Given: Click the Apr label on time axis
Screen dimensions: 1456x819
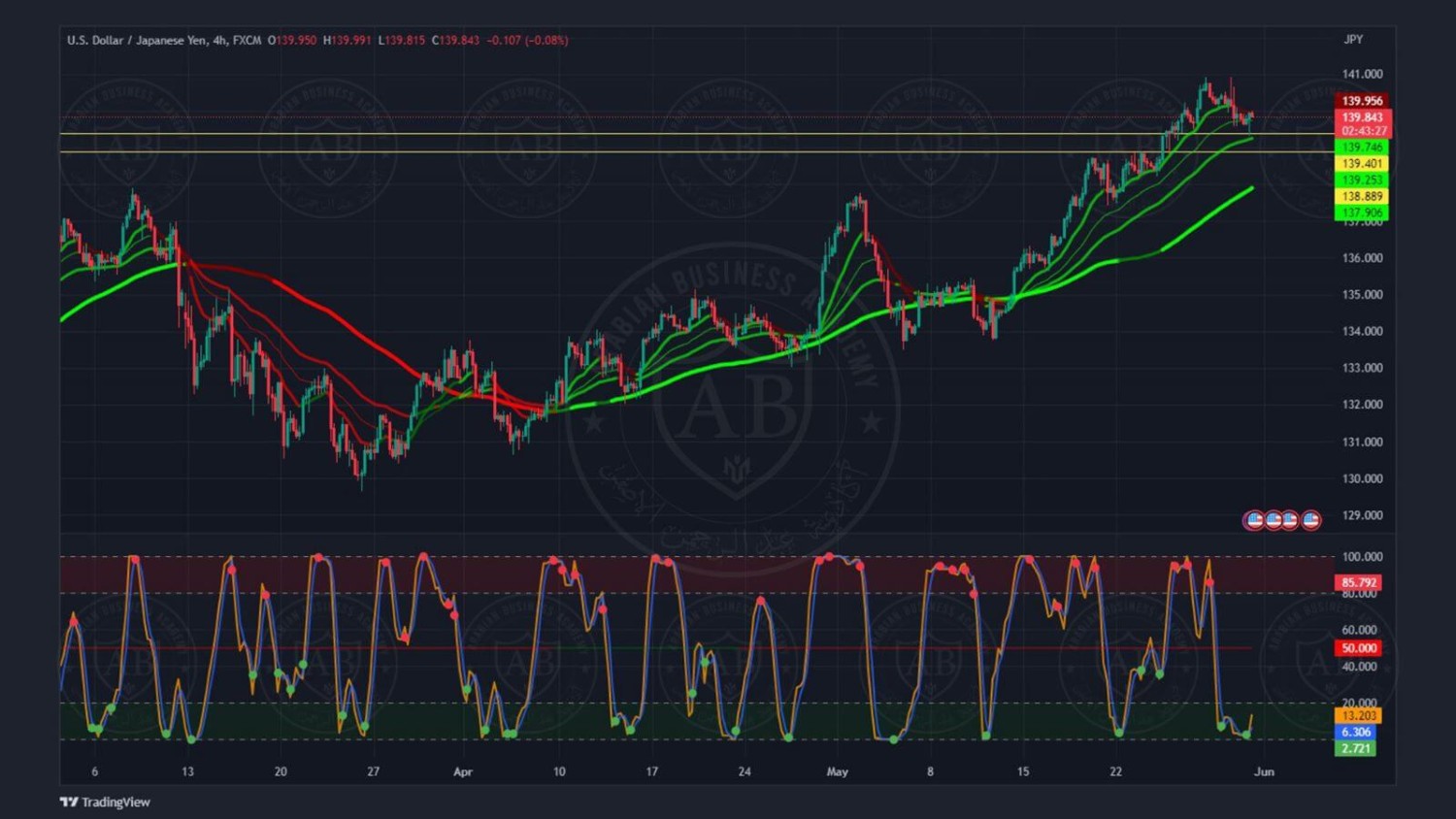Looking at the screenshot, I should coord(463,772).
